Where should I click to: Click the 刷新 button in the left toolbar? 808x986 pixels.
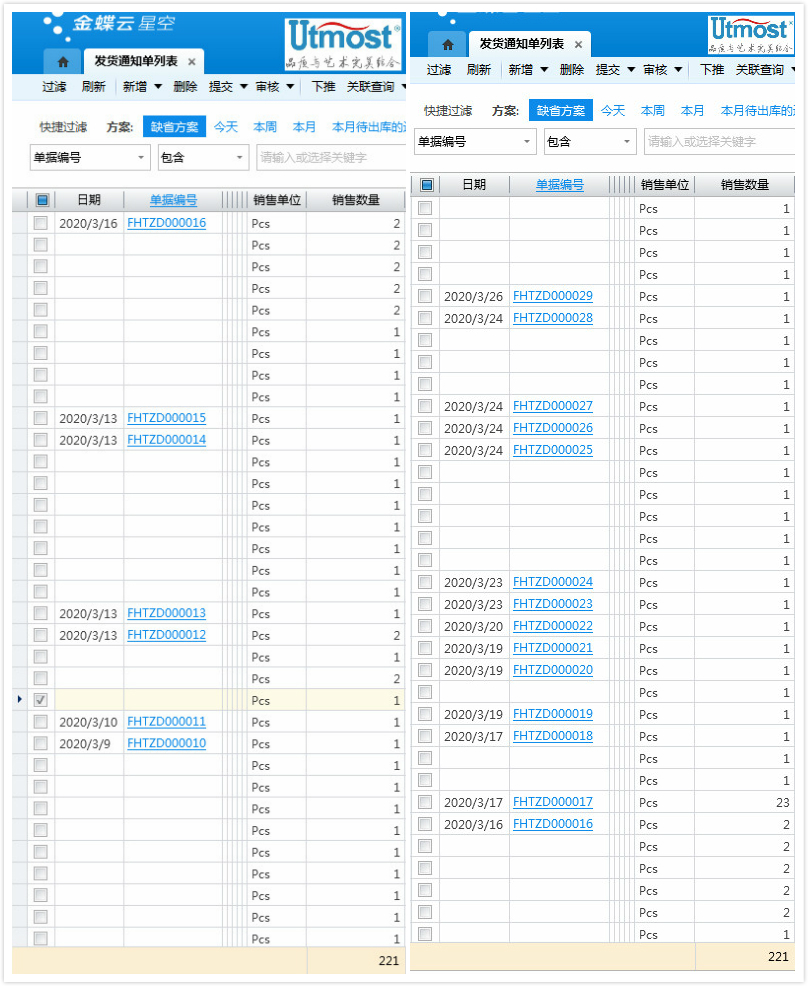pyautogui.click(x=94, y=87)
